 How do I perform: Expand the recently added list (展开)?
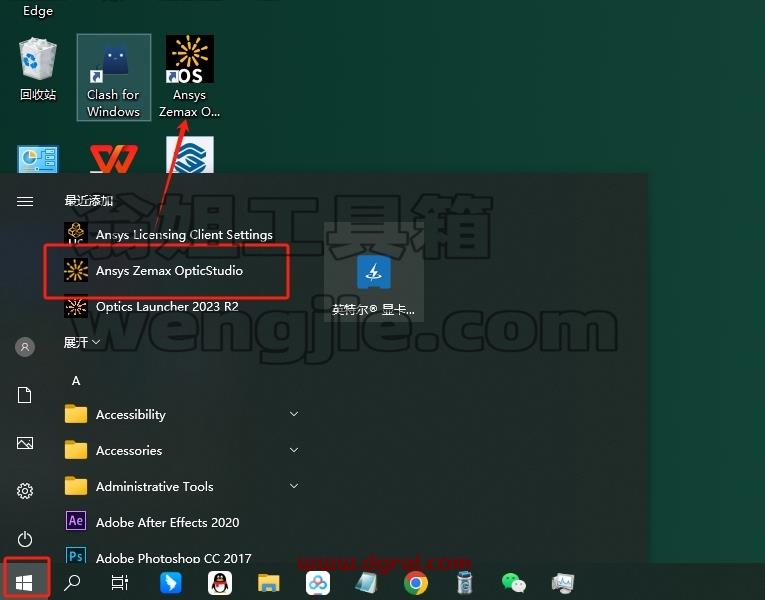click(x=81, y=342)
